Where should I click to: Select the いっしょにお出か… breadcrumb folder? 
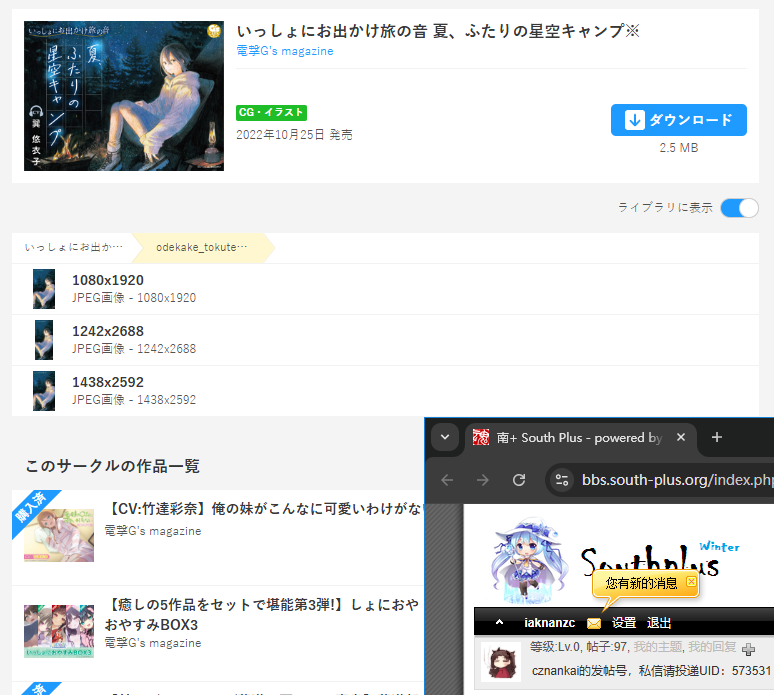(x=74, y=247)
